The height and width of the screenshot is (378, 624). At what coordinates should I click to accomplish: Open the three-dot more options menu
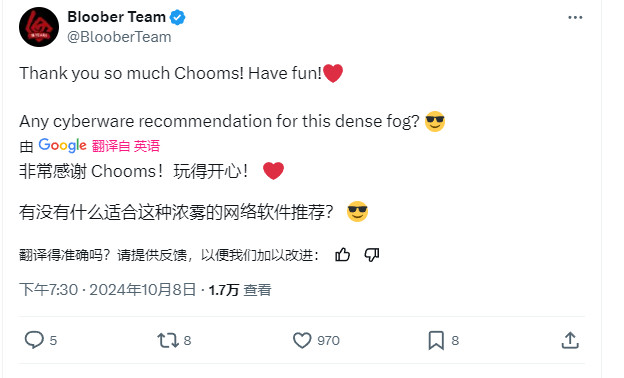coord(575,18)
